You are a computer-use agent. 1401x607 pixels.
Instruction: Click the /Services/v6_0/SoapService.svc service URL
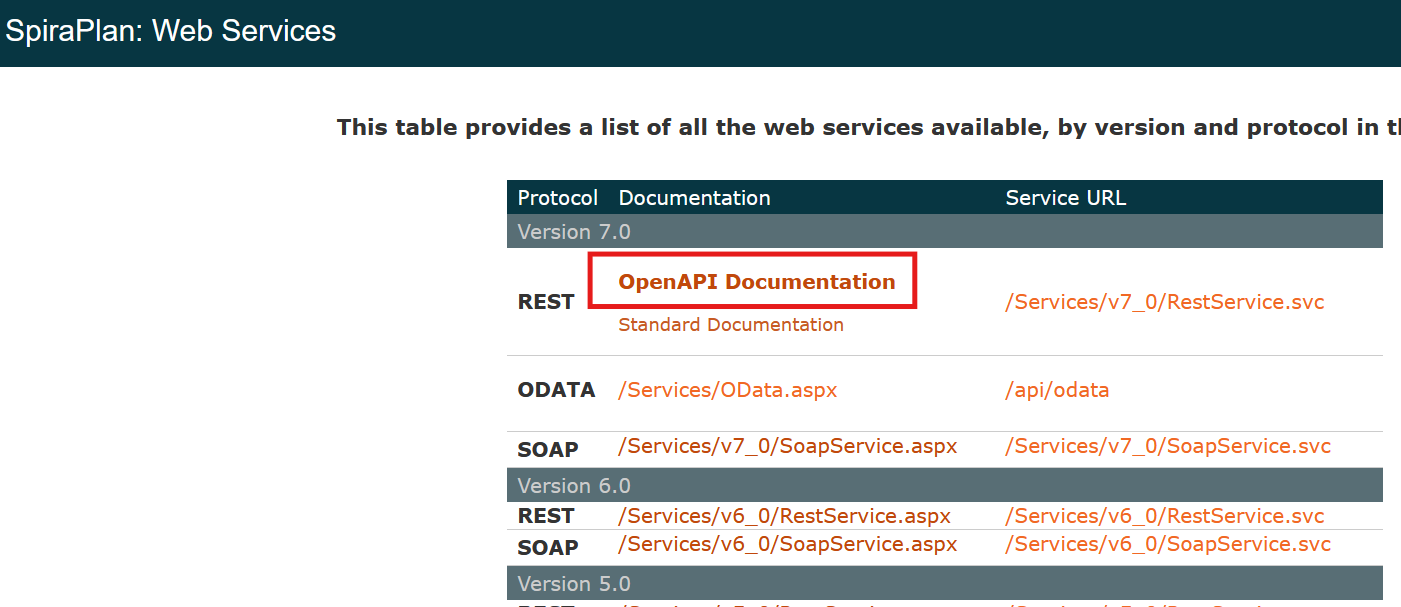[x=1167, y=544]
